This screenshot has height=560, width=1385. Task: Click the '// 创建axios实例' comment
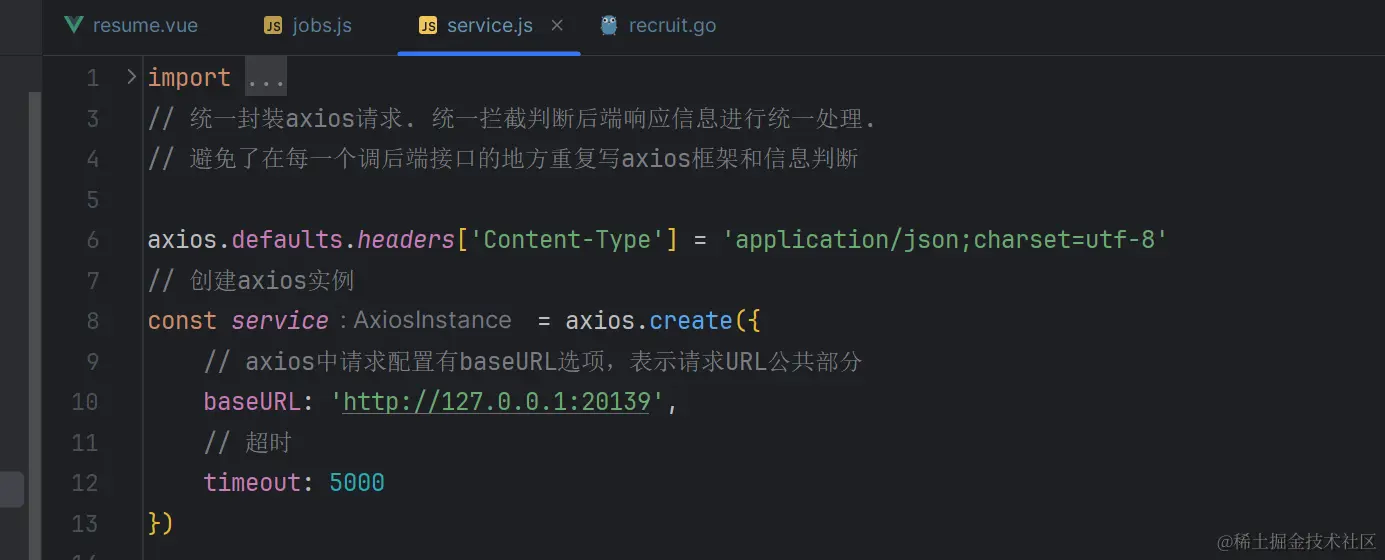click(x=251, y=281)
